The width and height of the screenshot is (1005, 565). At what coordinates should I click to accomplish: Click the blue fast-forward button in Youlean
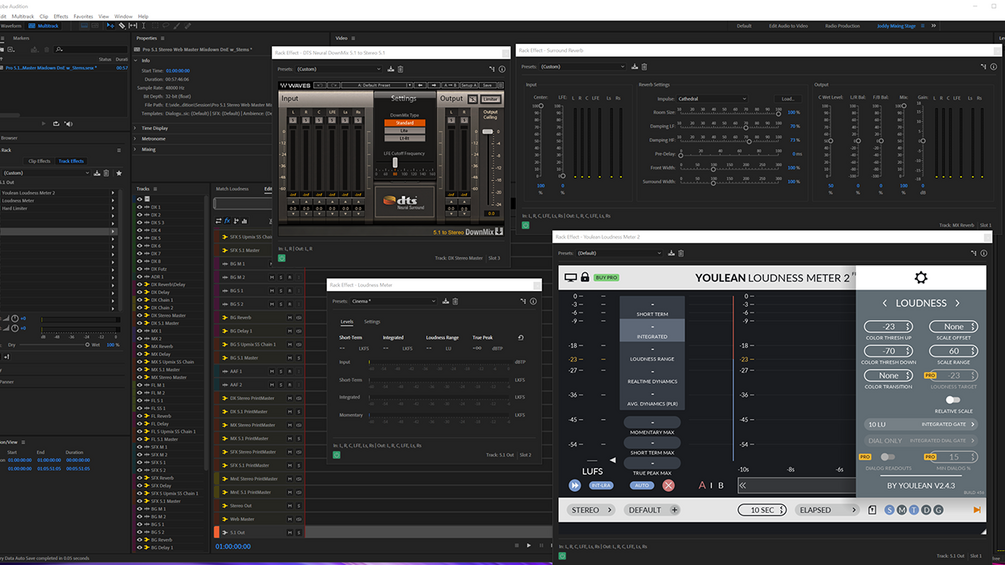pyautogui.click(x=575, y=486)
